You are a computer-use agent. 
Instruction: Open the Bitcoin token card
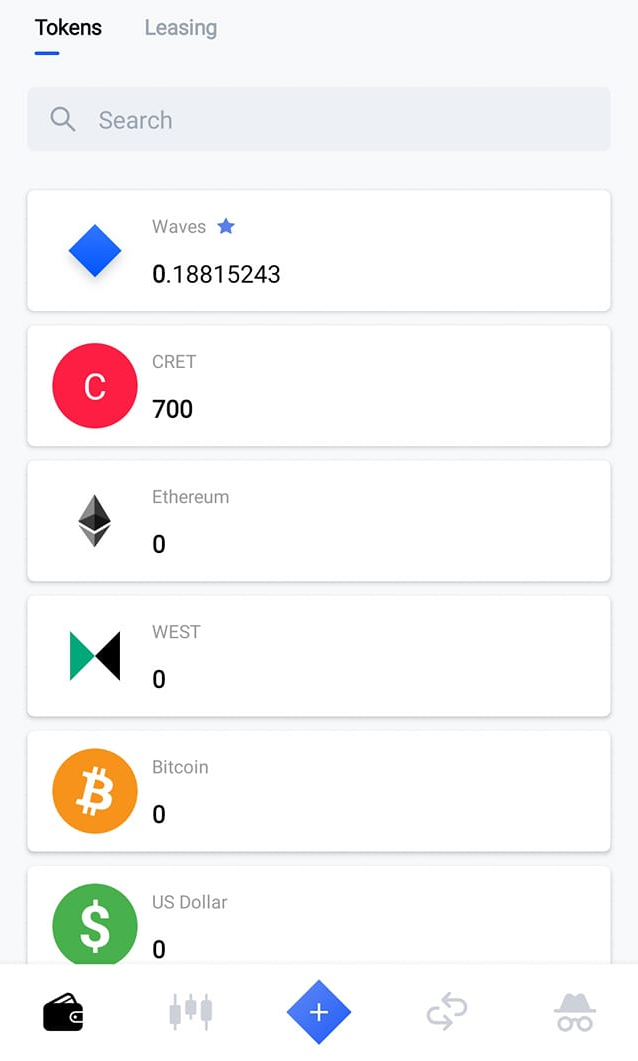click(x=380, y=791)
